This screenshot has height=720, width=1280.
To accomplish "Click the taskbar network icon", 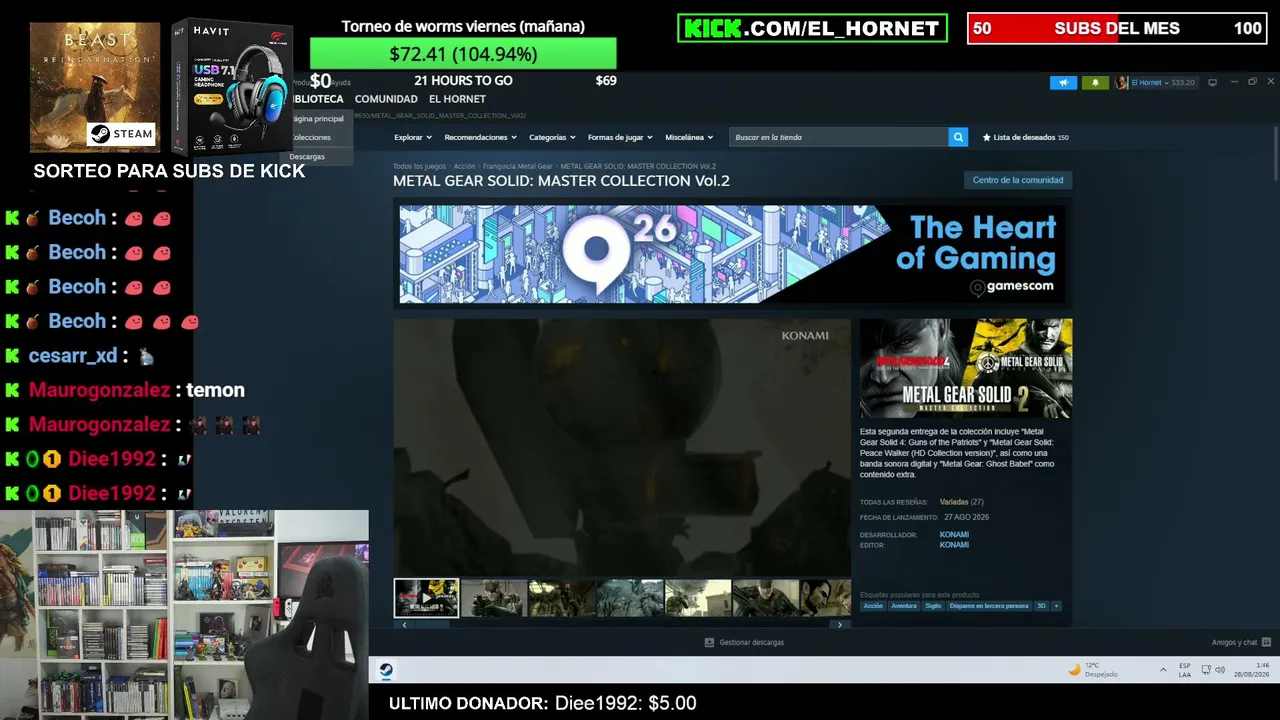I will pos(1206,670).
